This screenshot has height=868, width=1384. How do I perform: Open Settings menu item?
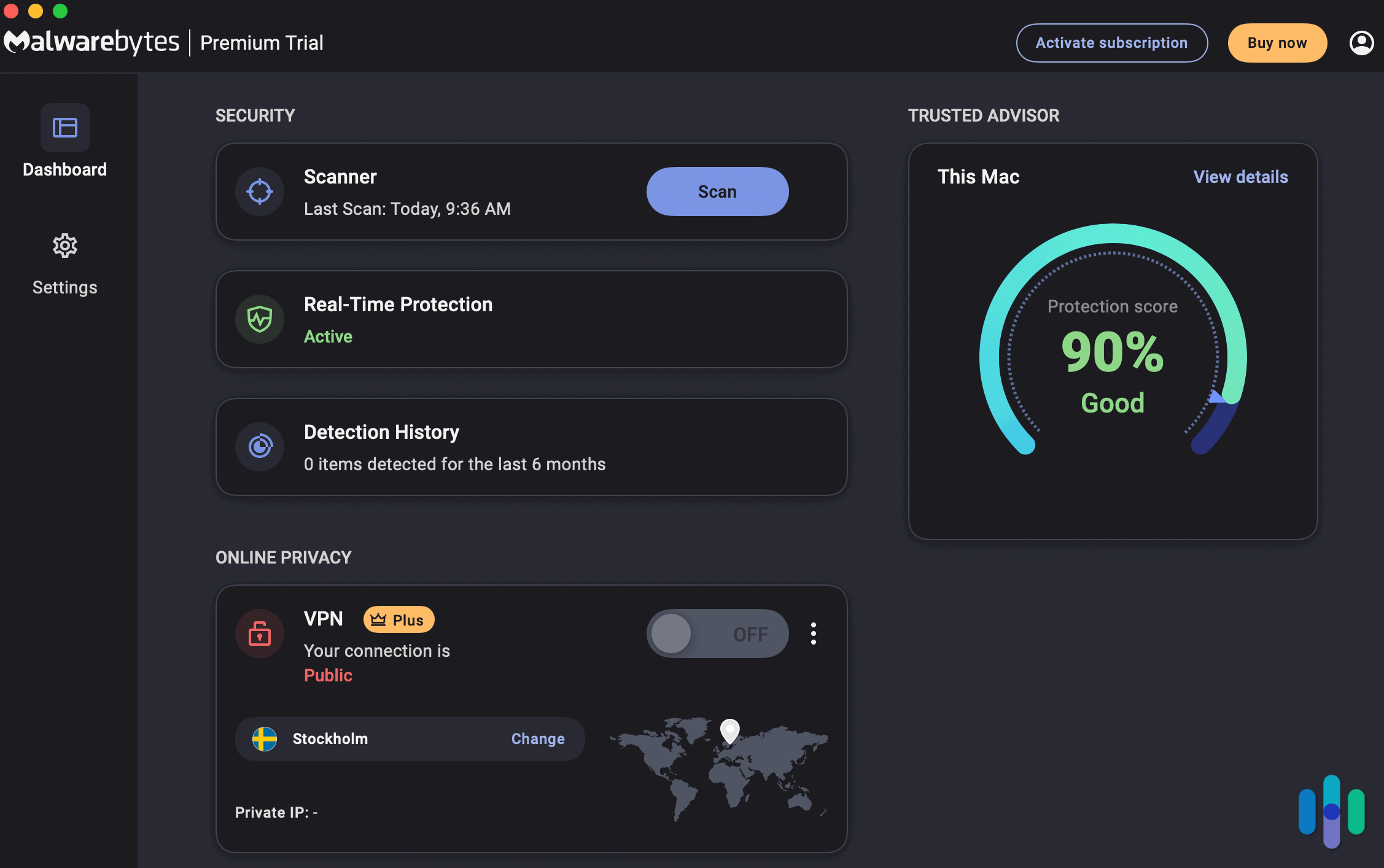coord(64,262)
